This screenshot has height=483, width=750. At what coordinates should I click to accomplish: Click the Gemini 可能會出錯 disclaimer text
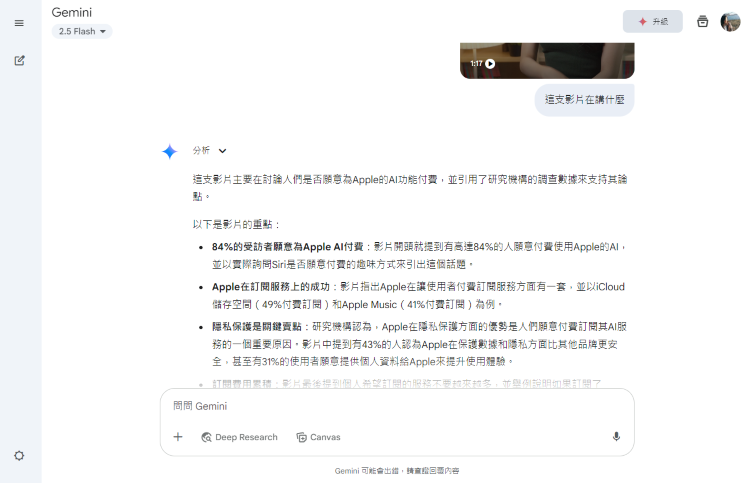pos(397,471)
